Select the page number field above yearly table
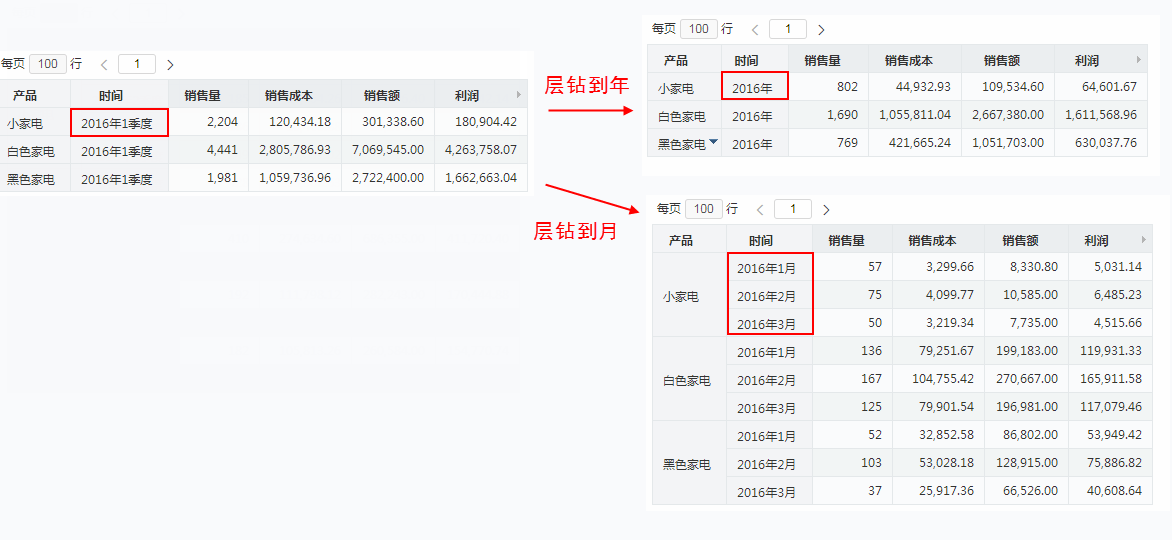The width and height of the screenshot is (1172, 540). click(x=788, y=30)
